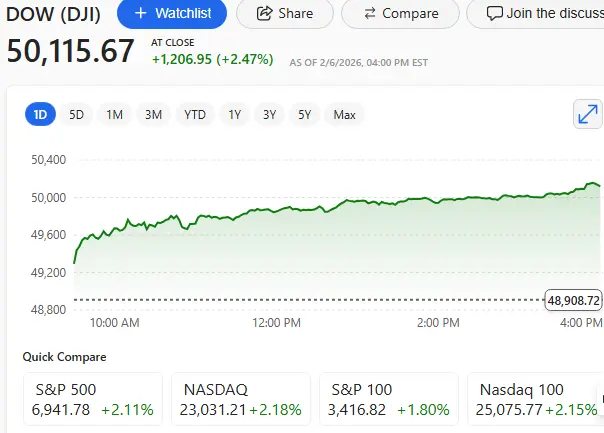The image size is (604, 433).
Task: Select the 1D time range
Action: tap(41, 114)
